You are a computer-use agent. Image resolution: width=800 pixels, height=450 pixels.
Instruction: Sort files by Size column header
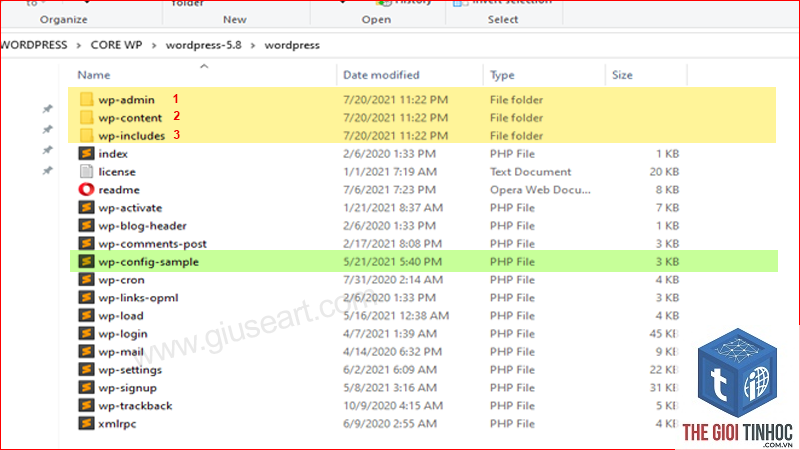(x=622, y=75)
